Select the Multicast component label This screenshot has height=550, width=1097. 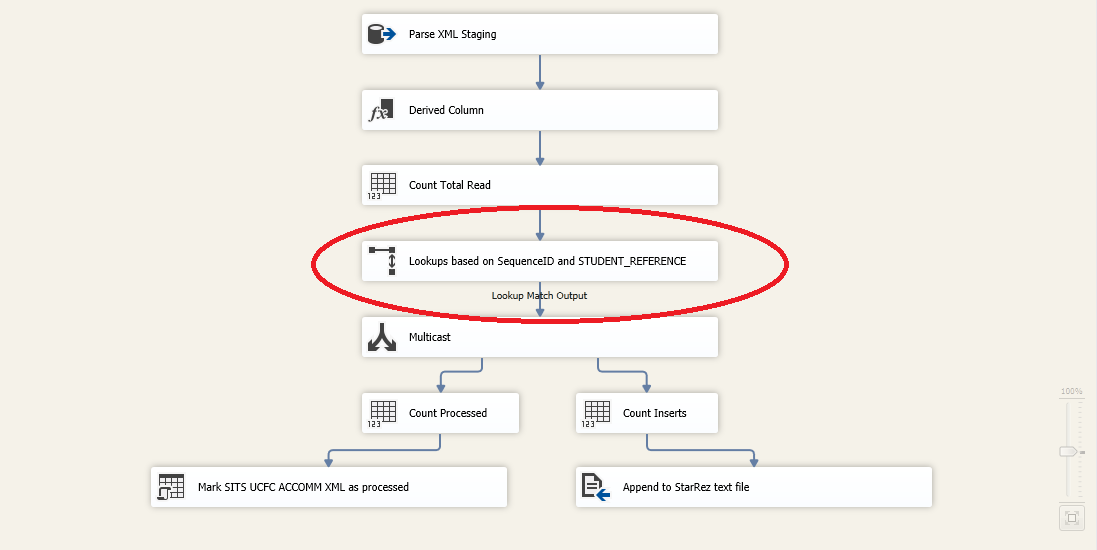pyautogui.click(x=430, y=338)
